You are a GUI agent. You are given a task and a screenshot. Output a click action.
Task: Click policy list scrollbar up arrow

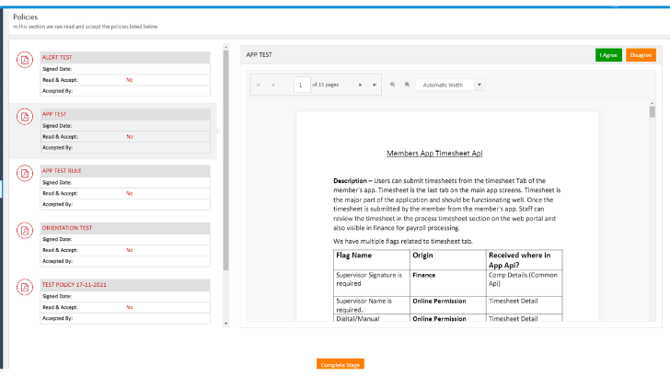tap(226, 47)
